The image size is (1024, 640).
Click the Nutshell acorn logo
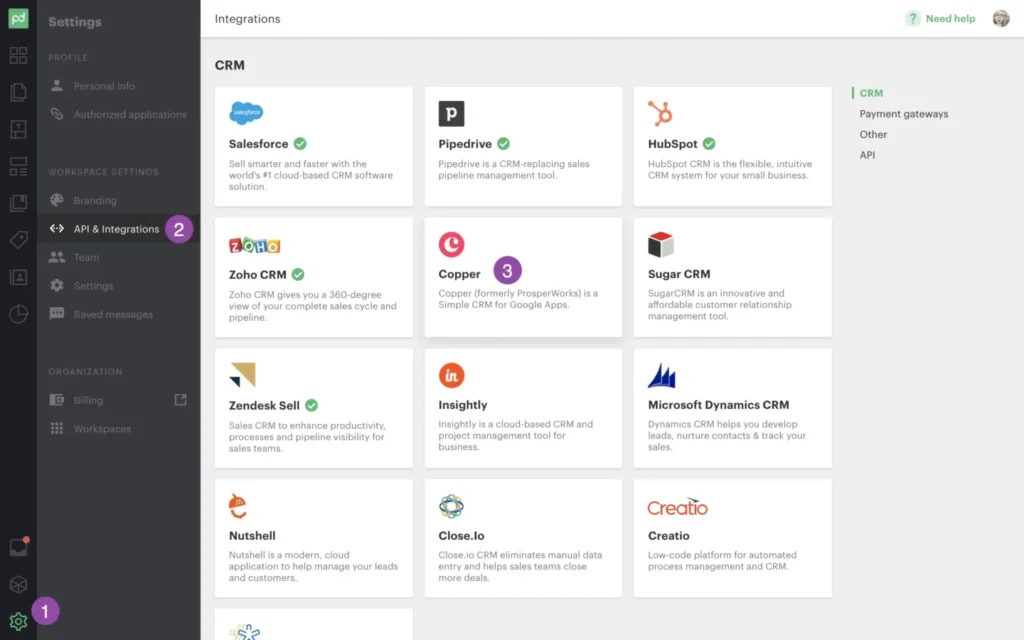coord(238,506)
